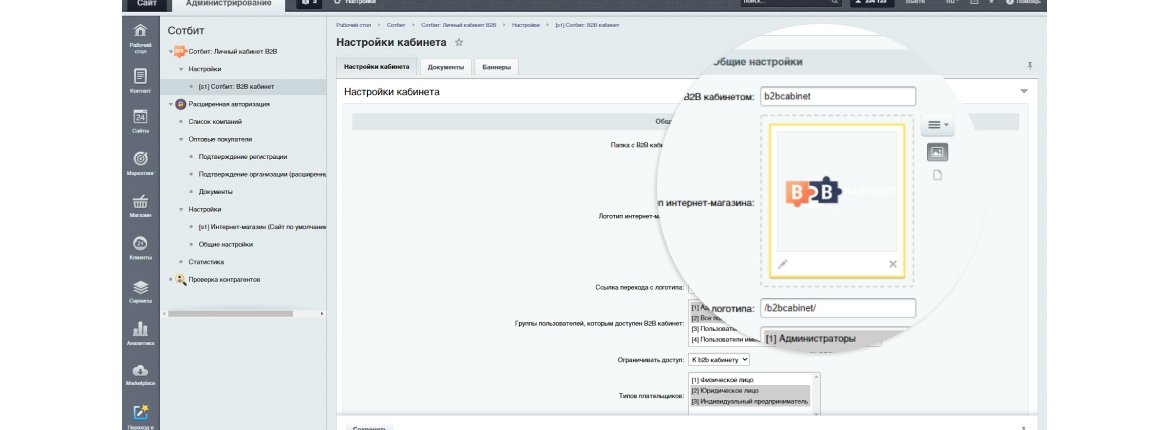
Task: Click the left tree horizontal scrollbar
Action: point(230,314)
